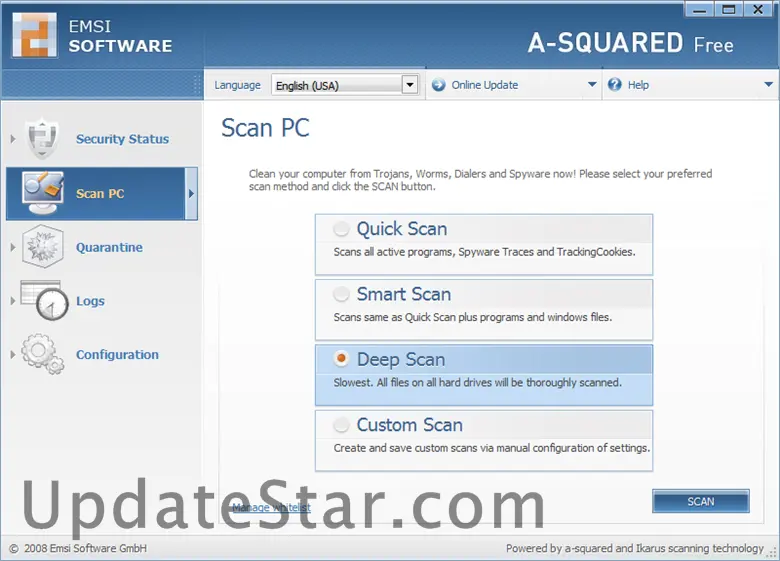Start scanning with the SCAN button
This screenshot has height=561, width=780.
700,501
